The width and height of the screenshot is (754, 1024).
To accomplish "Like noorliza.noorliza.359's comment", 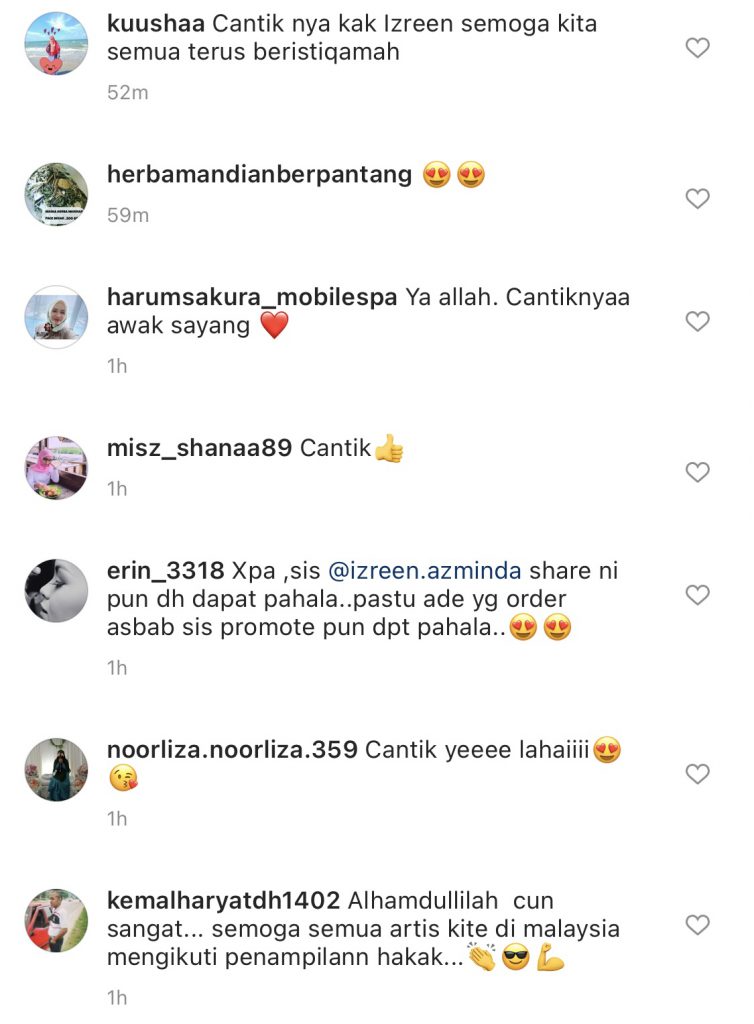I will coord(697,774).
